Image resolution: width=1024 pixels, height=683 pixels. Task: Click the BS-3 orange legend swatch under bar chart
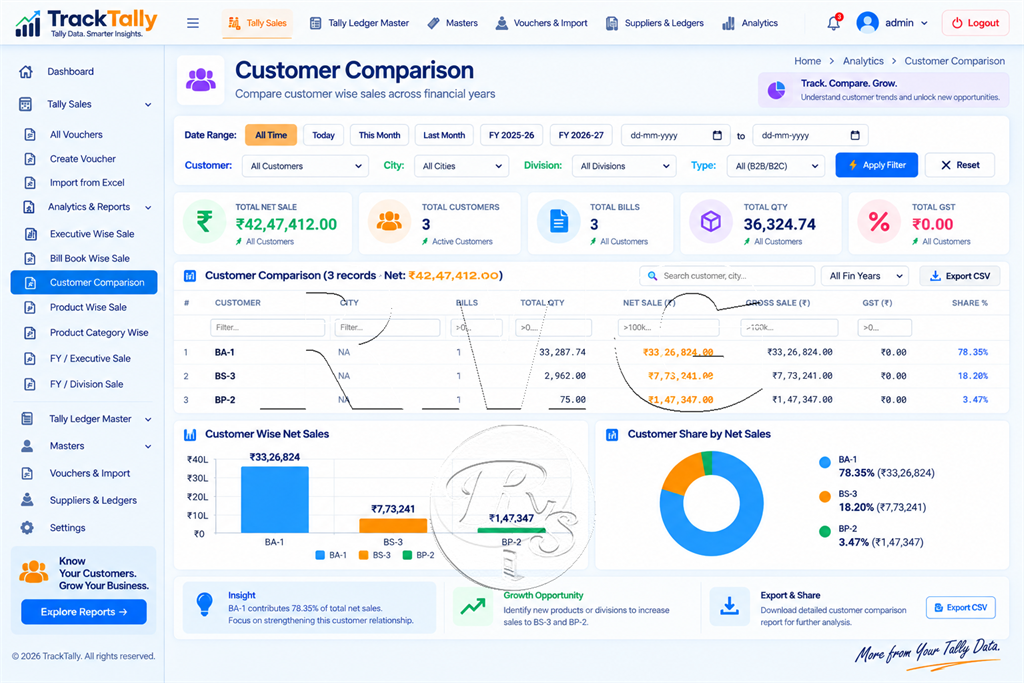tap(364, 555)
